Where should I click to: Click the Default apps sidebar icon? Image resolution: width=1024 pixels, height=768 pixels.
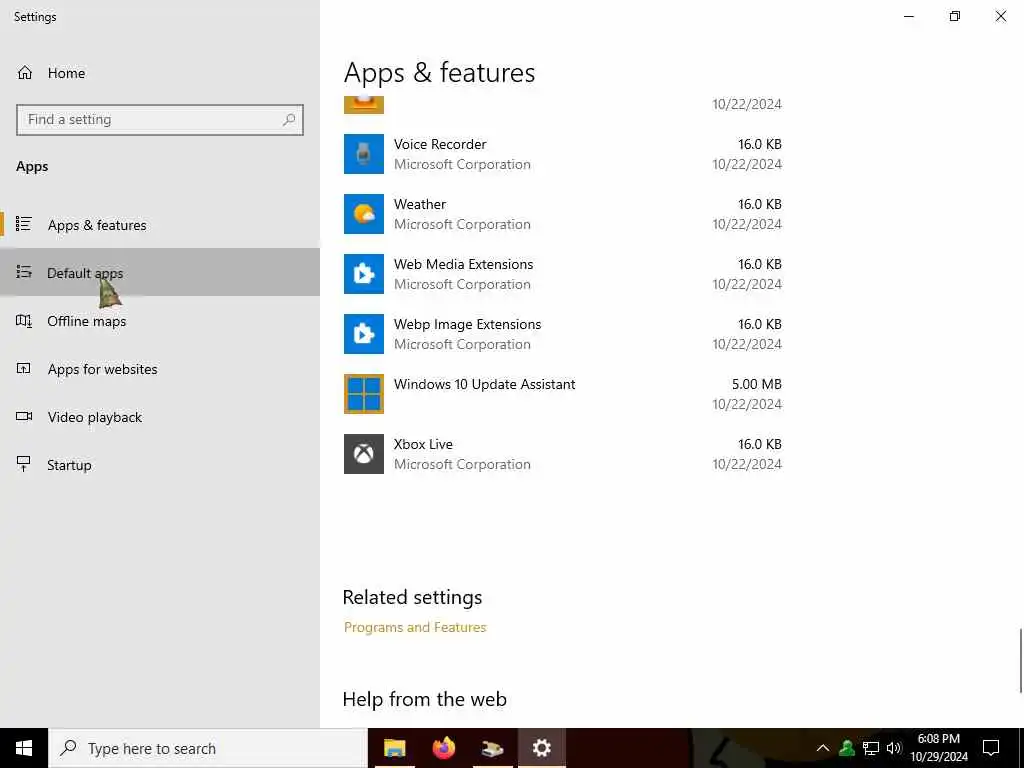(x=24, y=272)
